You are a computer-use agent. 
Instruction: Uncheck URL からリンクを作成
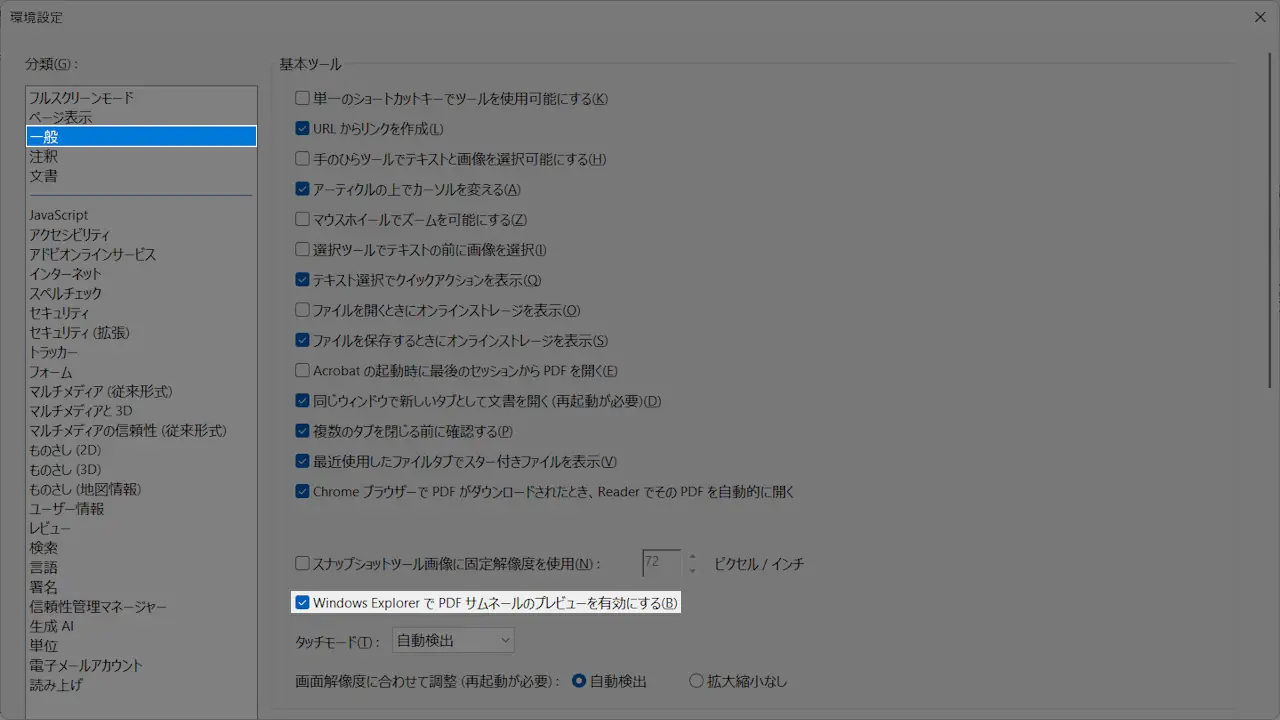click(x=303, y=129)
